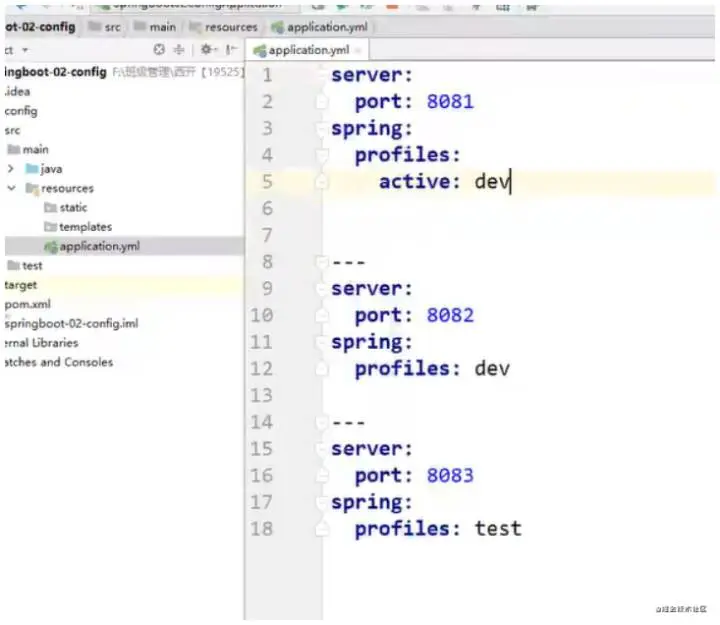Click line number 7 in gutter
Image resolution: width=720 pixels, height=625 pixels.
point(267,236)
